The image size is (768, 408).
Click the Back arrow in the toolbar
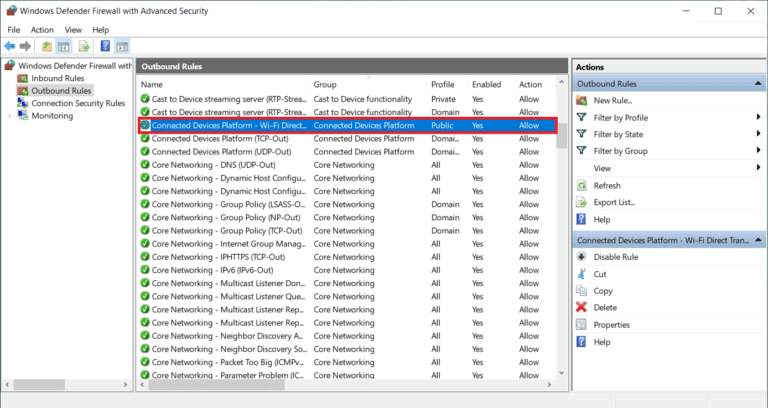(x=10, y=46)
